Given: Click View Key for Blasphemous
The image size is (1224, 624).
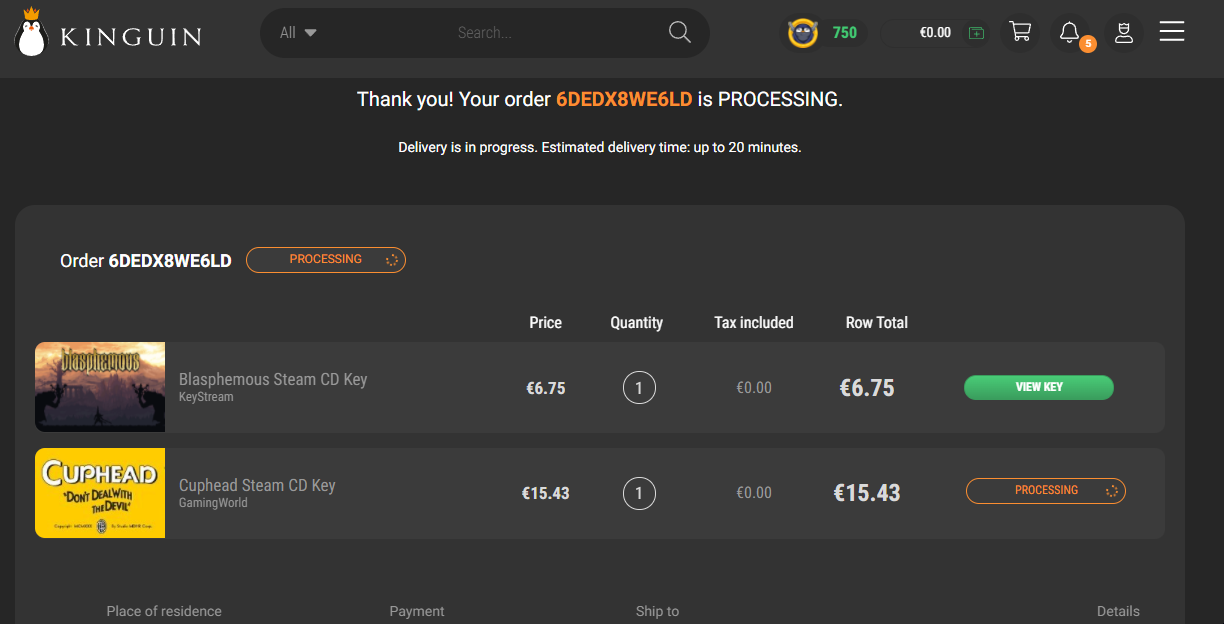Looking at the screenshot, I should (x=1038, y=388).
